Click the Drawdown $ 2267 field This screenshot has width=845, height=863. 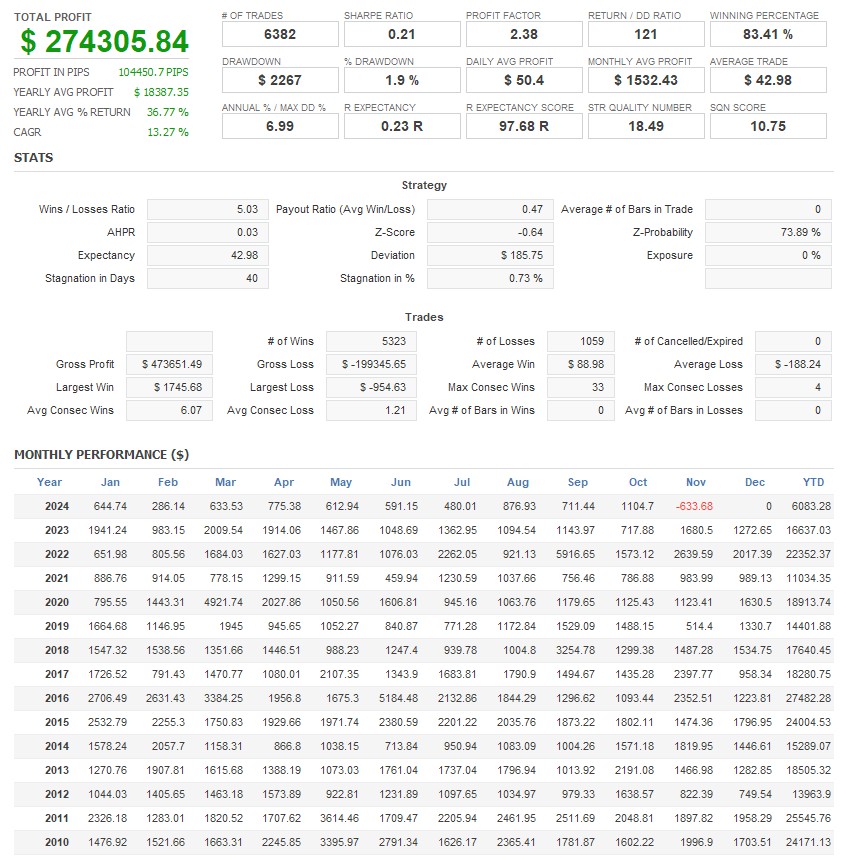280,80
